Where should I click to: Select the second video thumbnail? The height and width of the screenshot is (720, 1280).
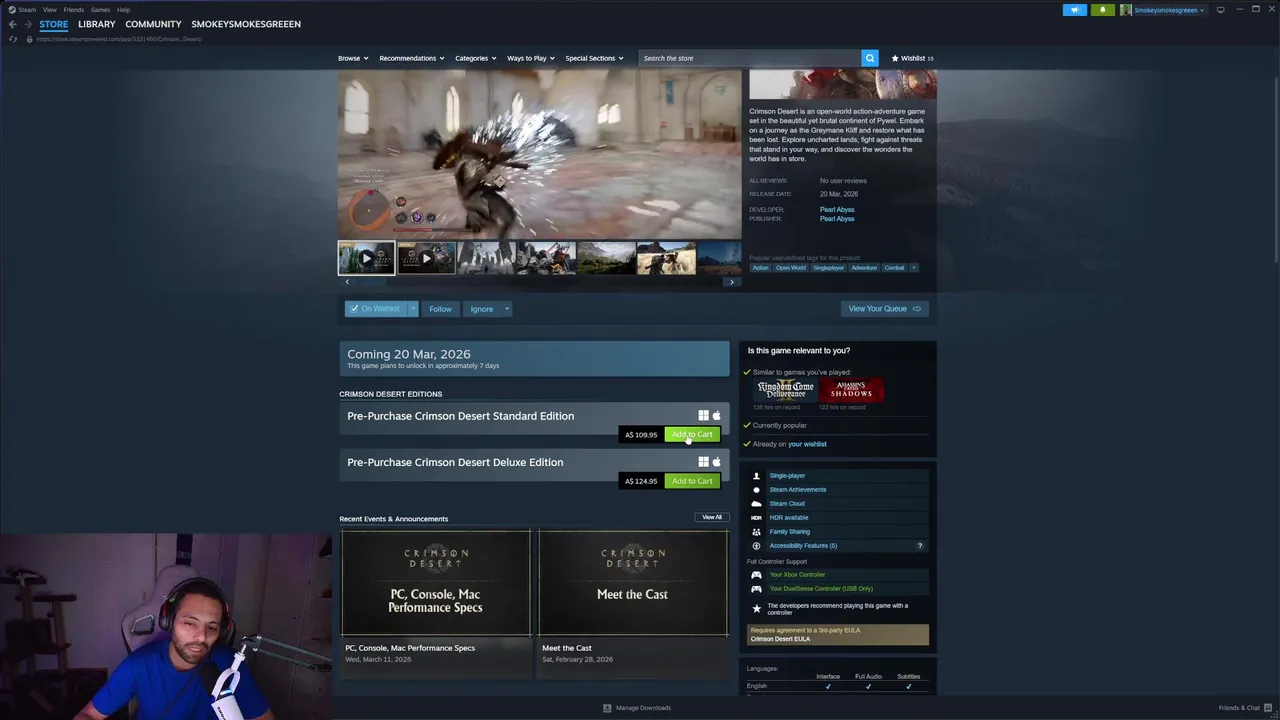tap(426, 258)
